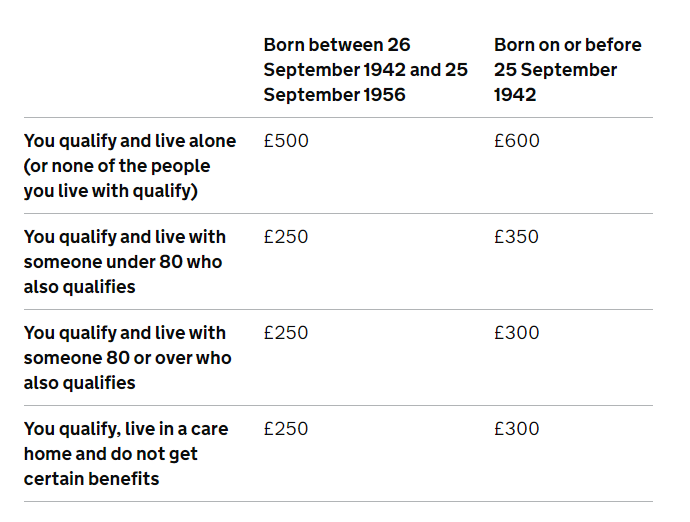Select the 'You qualify and live alone' row label
The height and width of the screenshot is (522, 690).
[129, 141]
